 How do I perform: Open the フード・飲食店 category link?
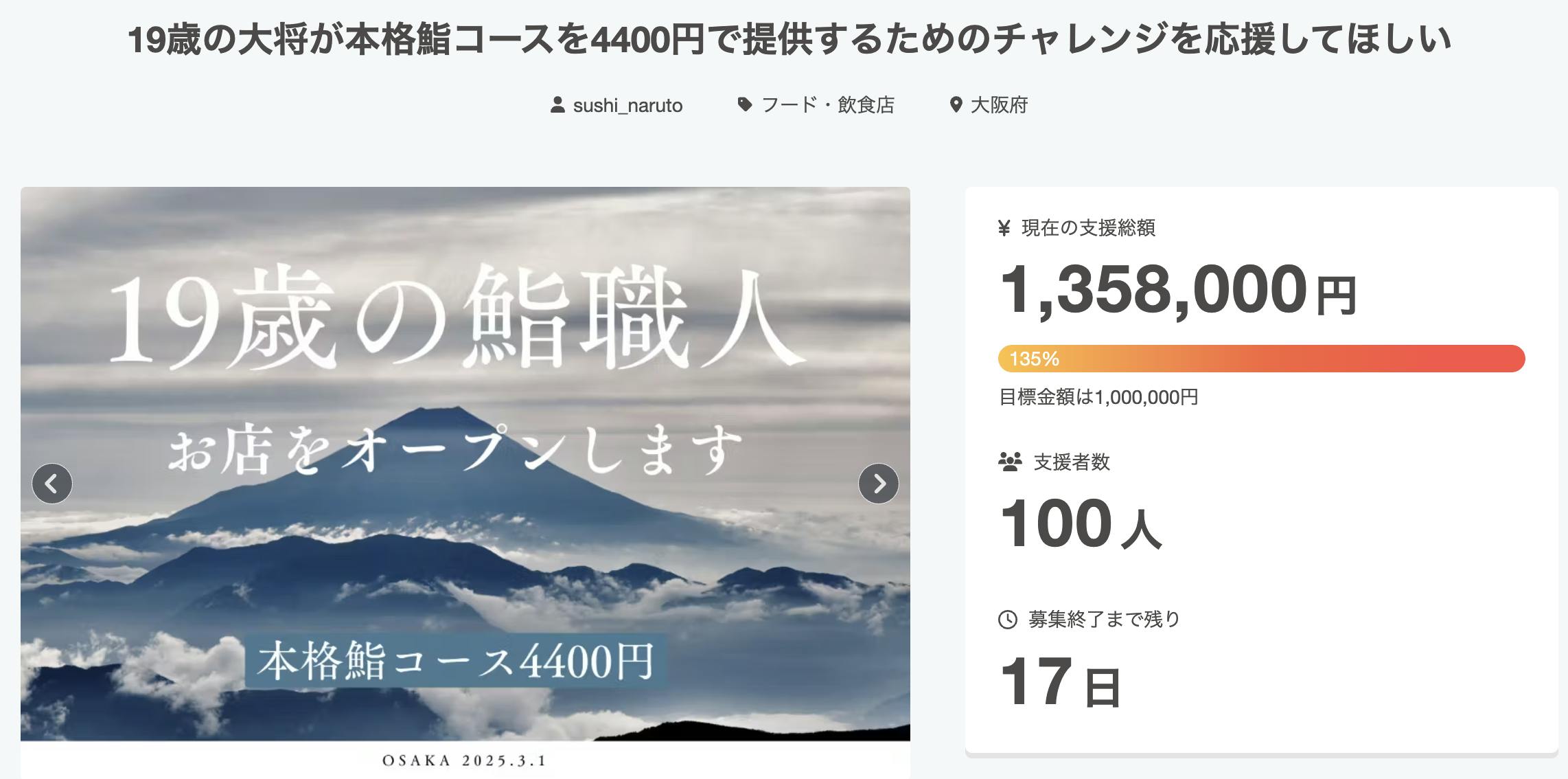coord(828,105)
